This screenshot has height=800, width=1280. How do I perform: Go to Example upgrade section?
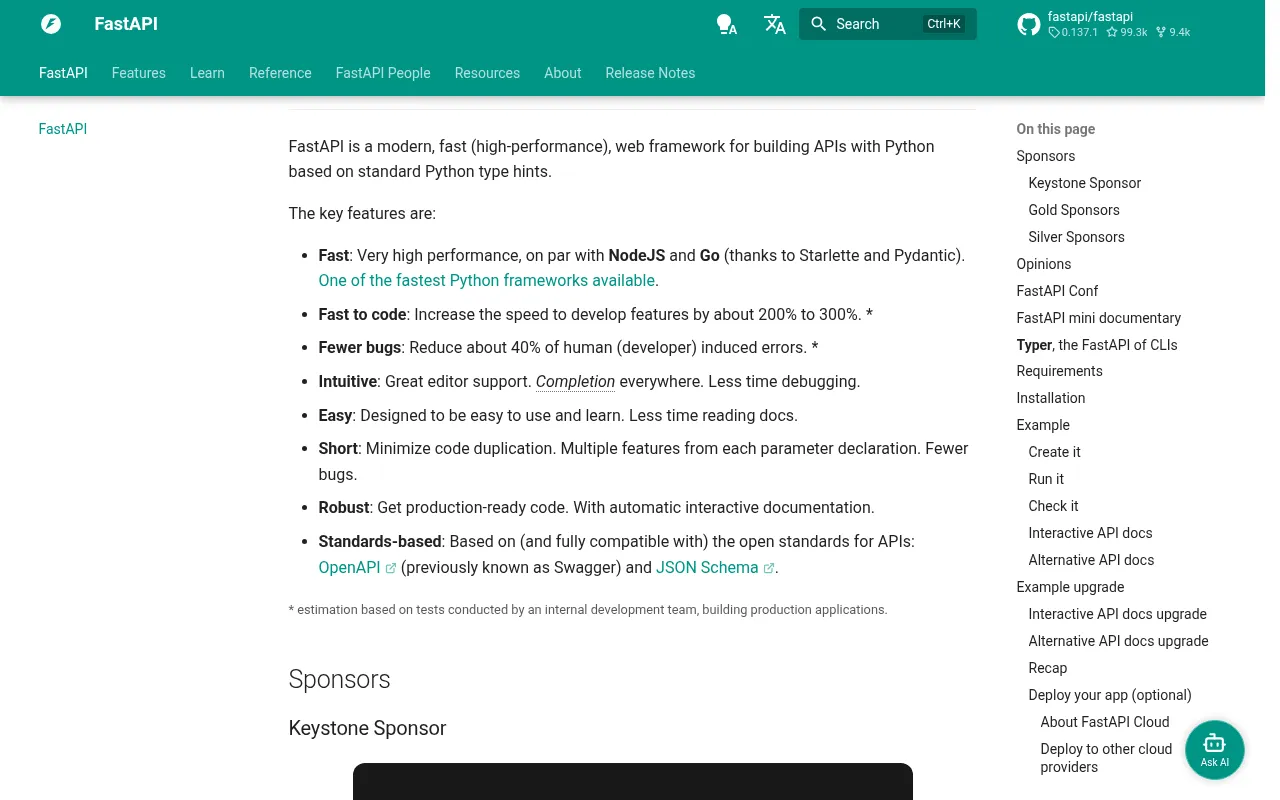[1070, 587]
